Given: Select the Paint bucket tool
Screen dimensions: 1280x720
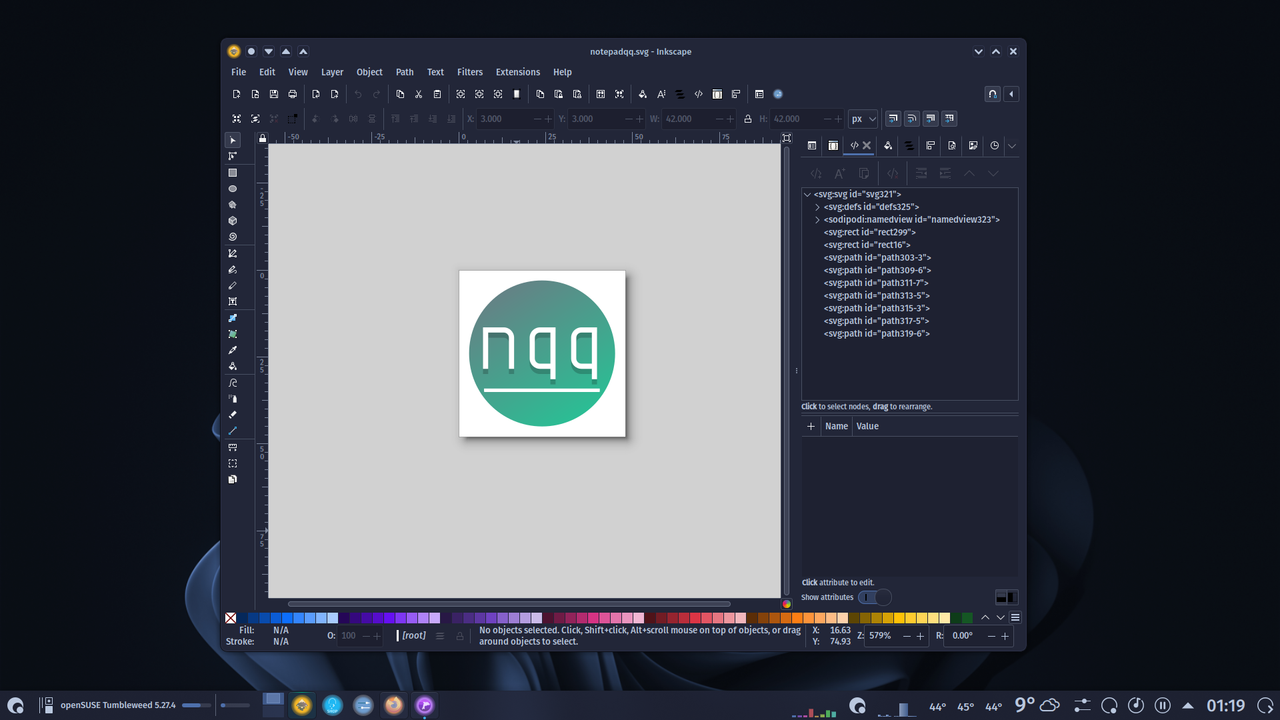Looking at the screenshot, I should click(x=233, y=366).
